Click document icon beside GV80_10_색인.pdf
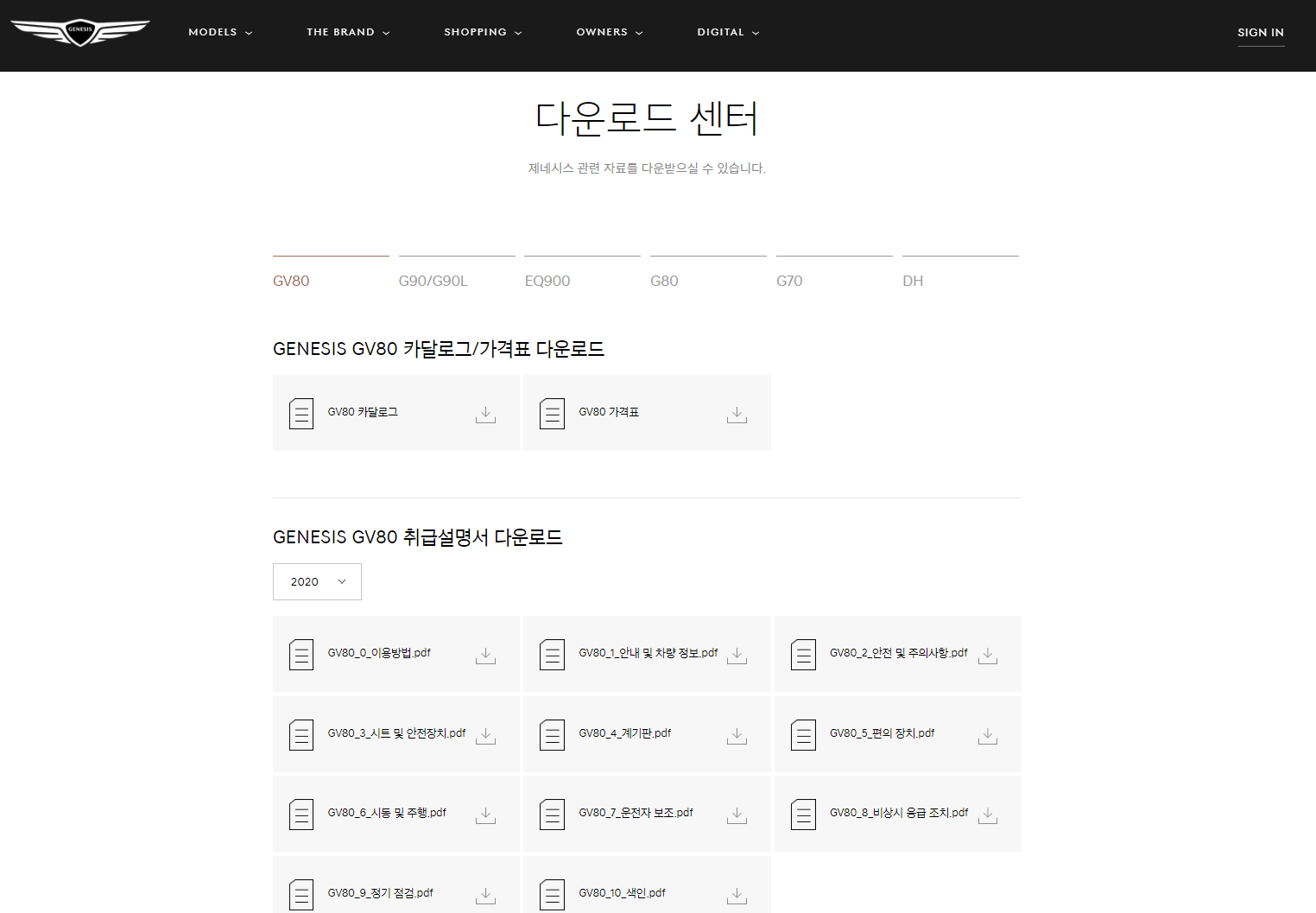This screenshot has width=1316, height=913. (552, 895)
